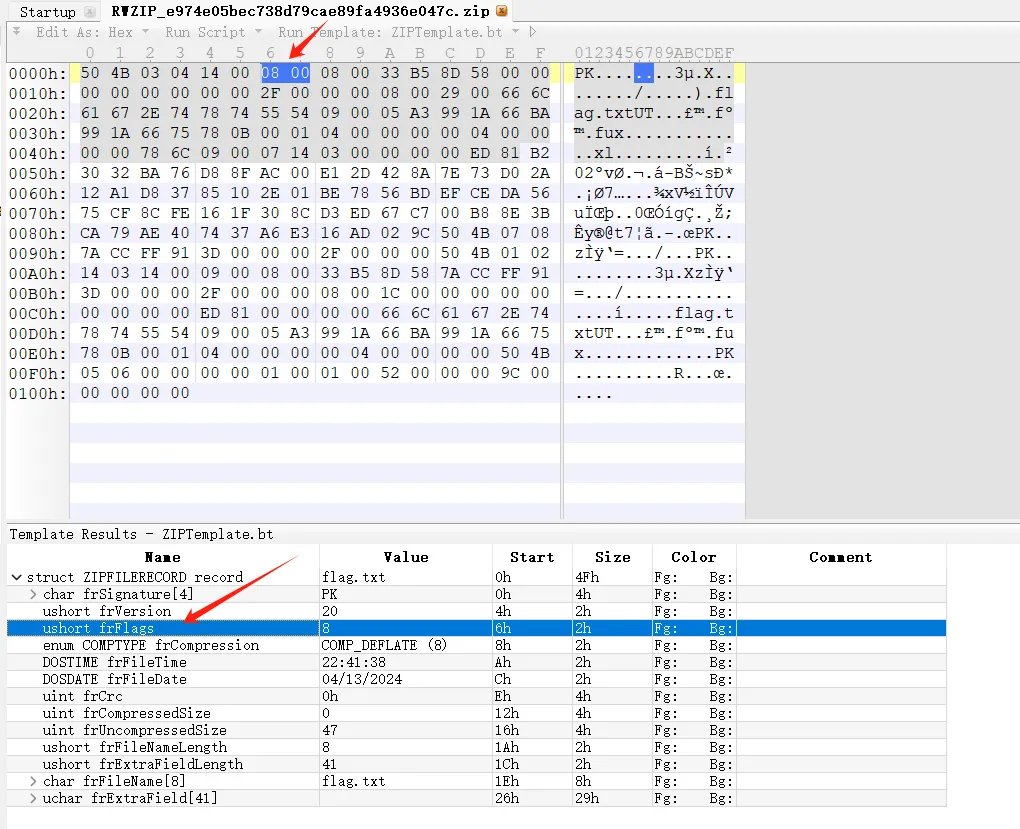This screenshot has height=829, width=1020.
Task: Expand char frFileName[8] node
Action: pyautogui.click(x=33, y=781)
